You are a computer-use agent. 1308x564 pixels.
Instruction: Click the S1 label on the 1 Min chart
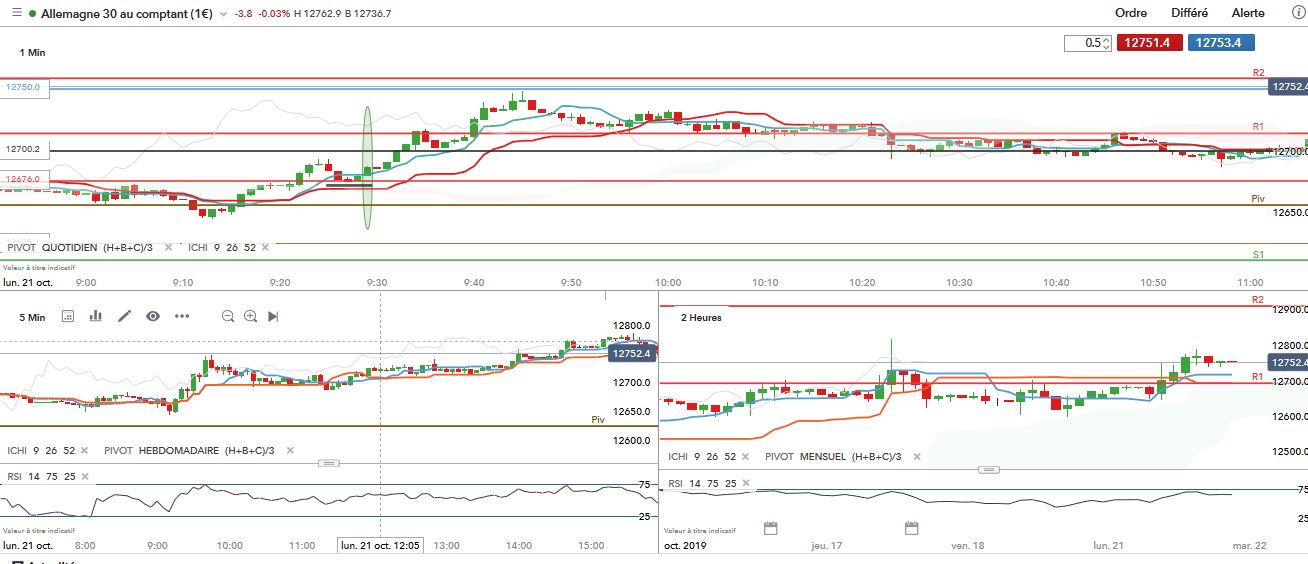[1258, 255]
